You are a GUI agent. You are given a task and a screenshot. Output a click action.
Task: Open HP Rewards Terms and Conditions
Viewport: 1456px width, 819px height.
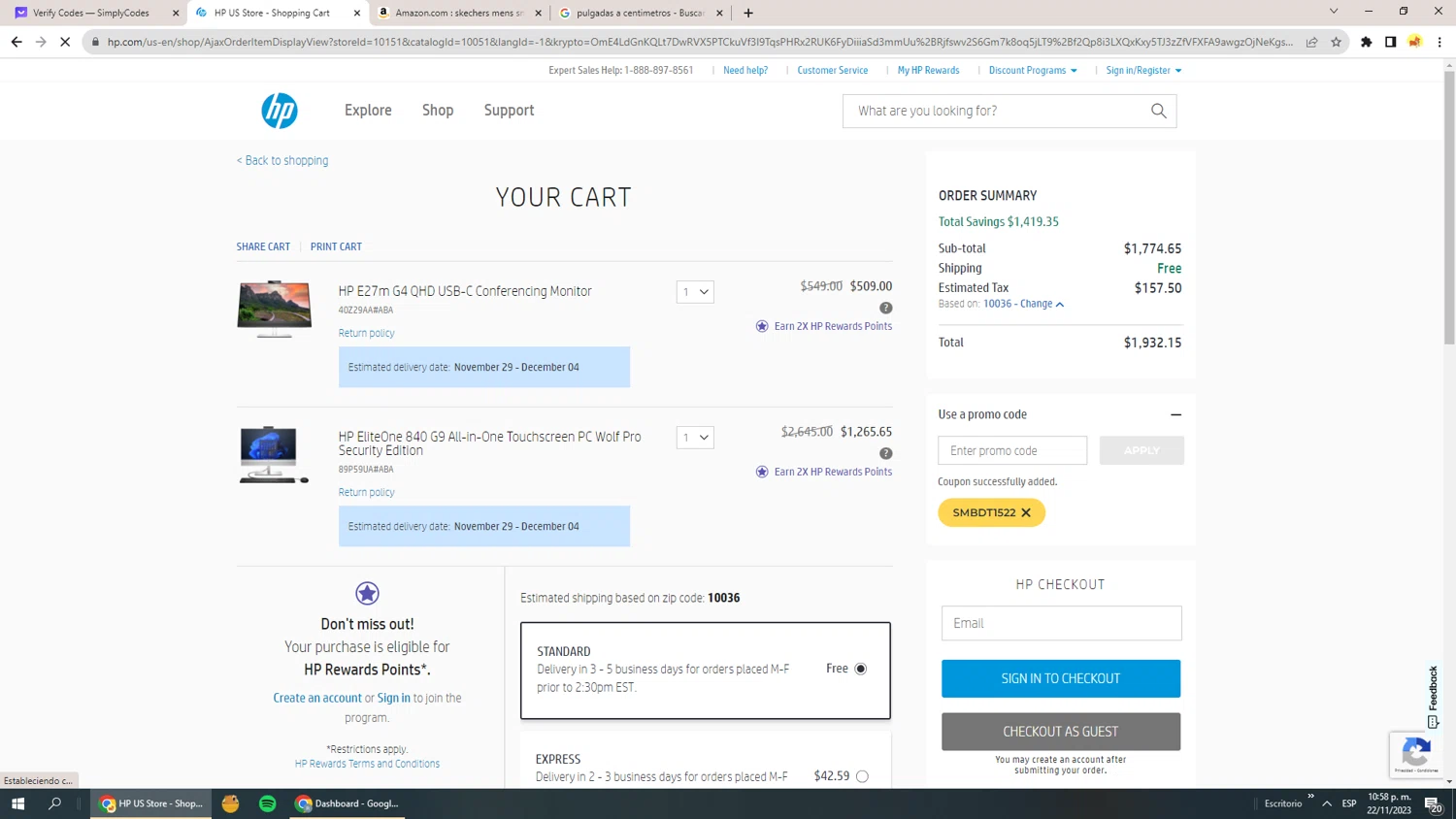[x=367, y=764]
